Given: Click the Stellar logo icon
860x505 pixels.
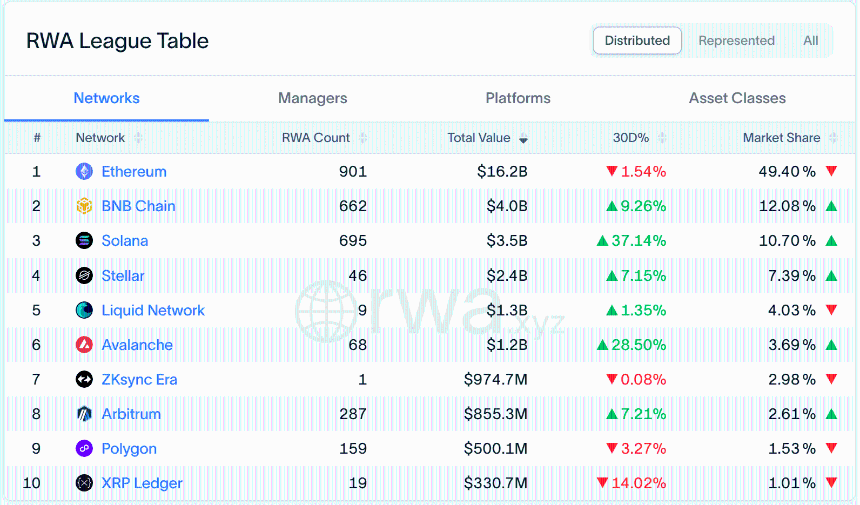Looking at the screenshot, I should 84,275.
